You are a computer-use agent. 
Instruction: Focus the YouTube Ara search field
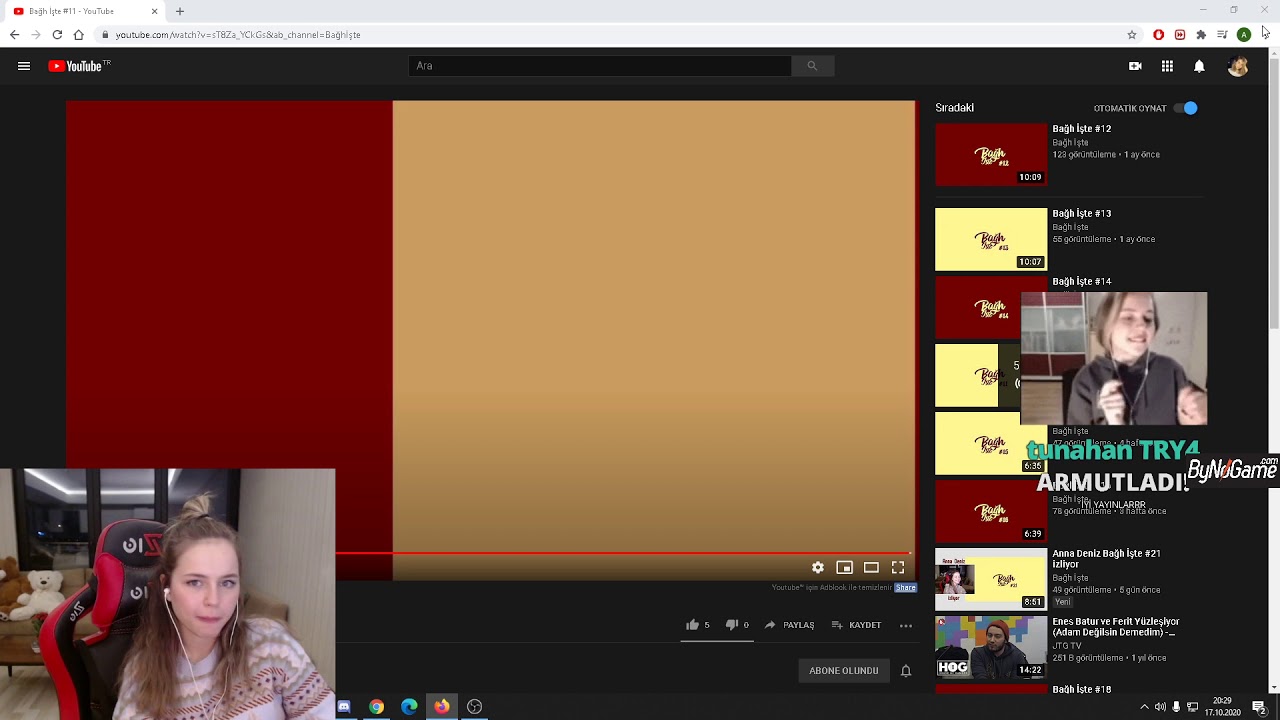600,66
